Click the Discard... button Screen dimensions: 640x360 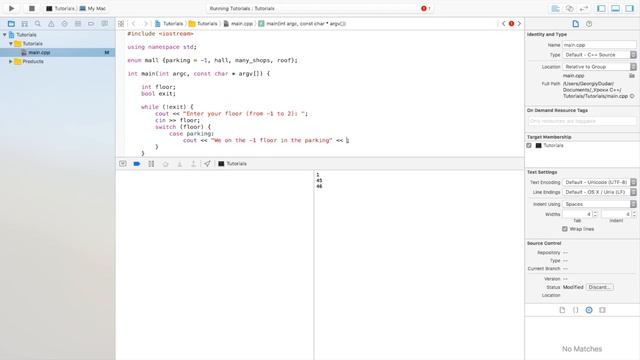coord(600,287)
